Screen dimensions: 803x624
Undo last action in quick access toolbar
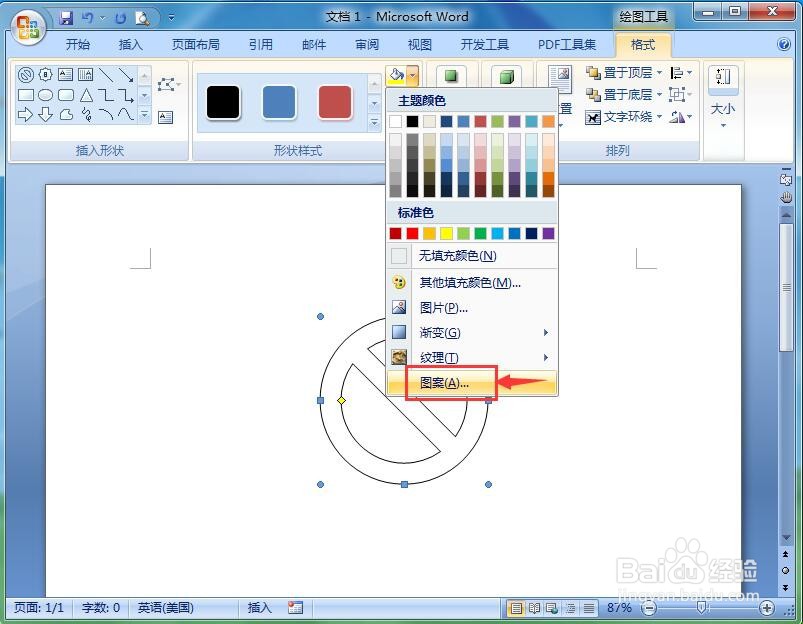(88, 18)
